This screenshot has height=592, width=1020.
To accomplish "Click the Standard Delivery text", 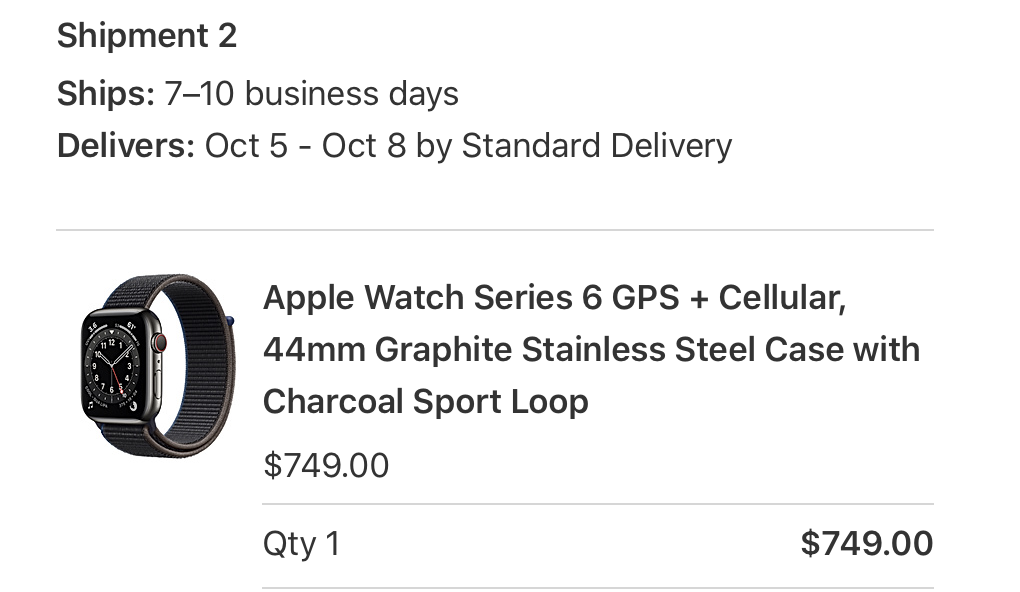I will [x=597, y=145].
